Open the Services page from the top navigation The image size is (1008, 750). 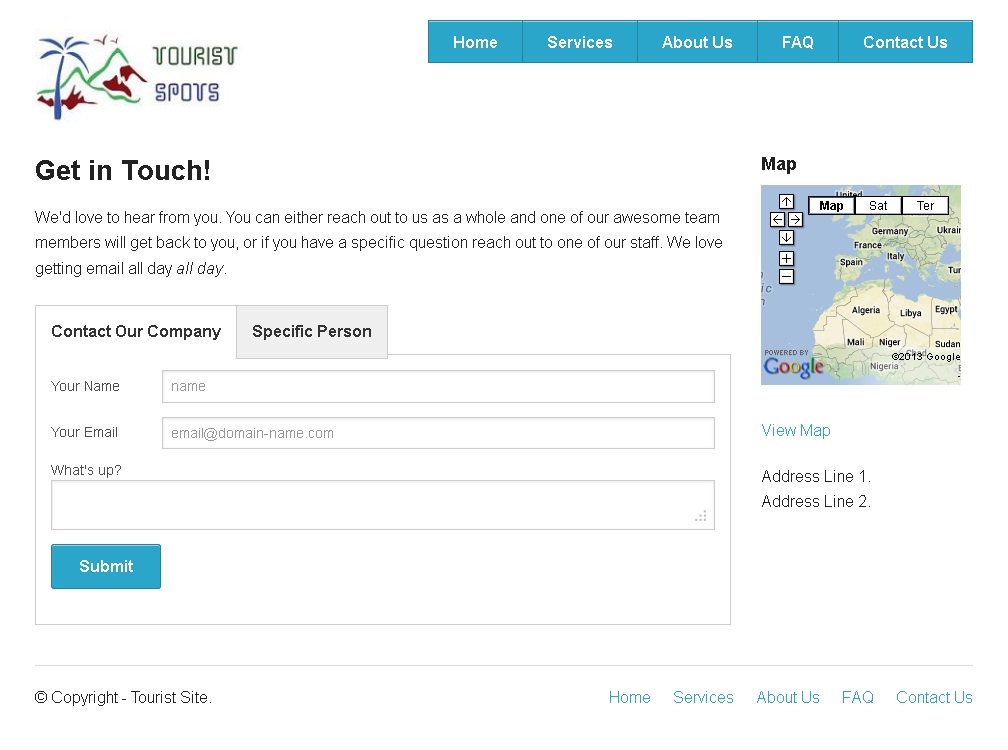click(x=579, y=42)
